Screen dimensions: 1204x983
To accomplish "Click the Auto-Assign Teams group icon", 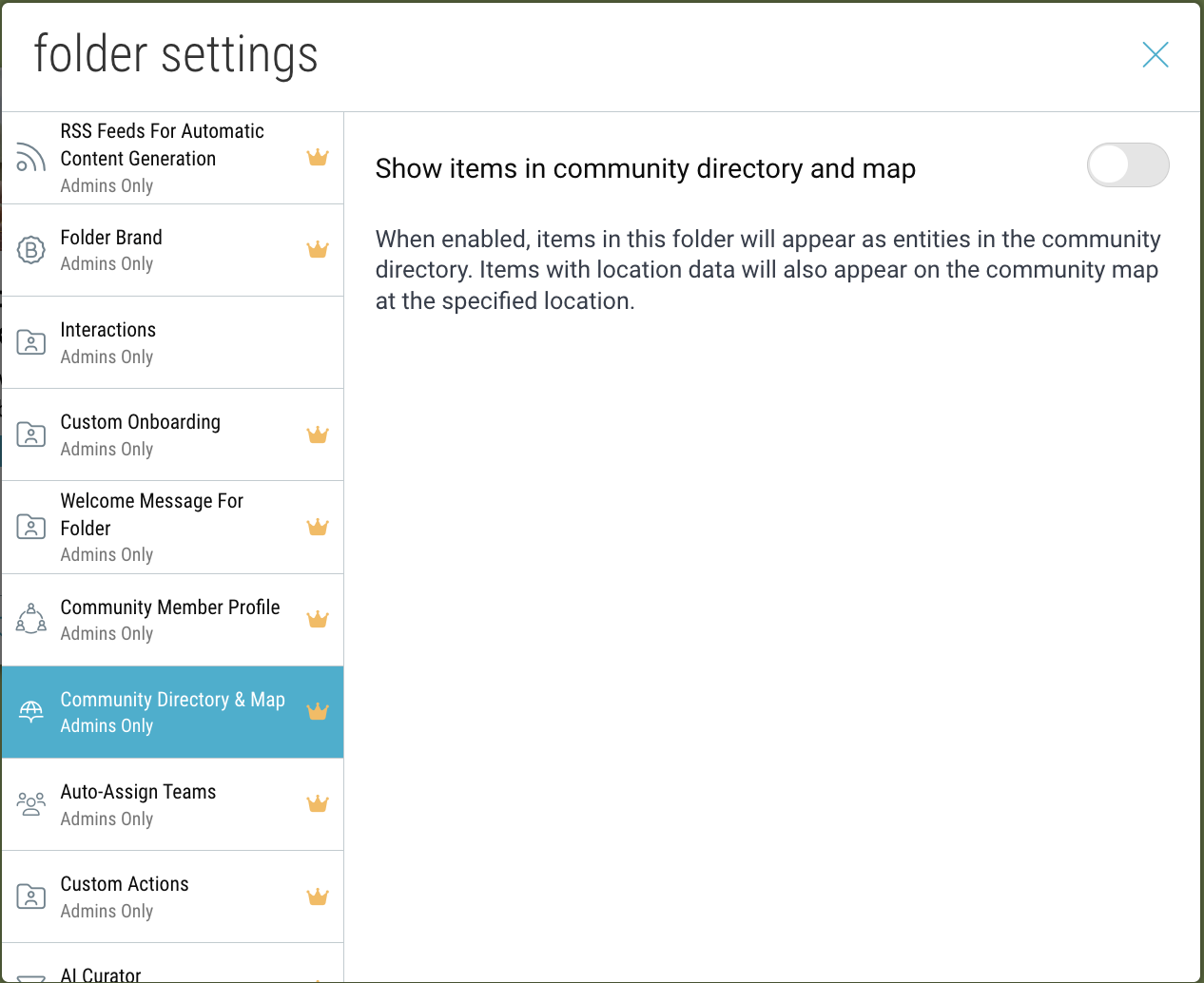I will [31, 804].
